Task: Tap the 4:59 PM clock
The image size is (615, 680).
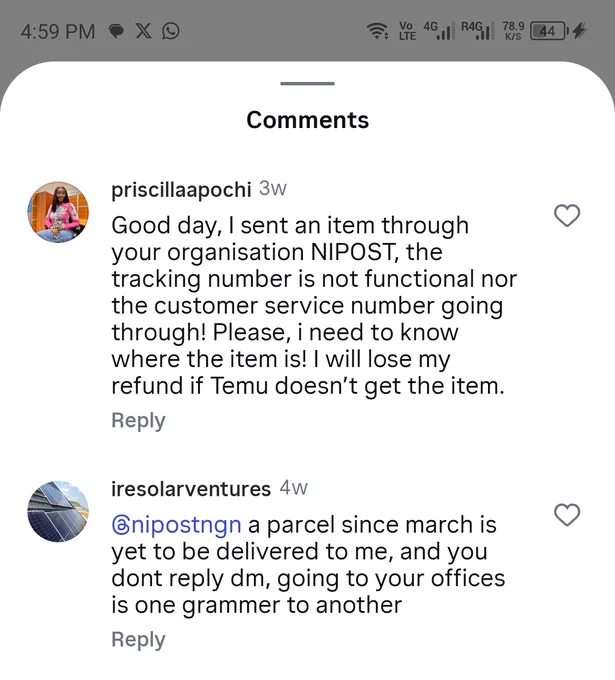Action: coord(58,32)
